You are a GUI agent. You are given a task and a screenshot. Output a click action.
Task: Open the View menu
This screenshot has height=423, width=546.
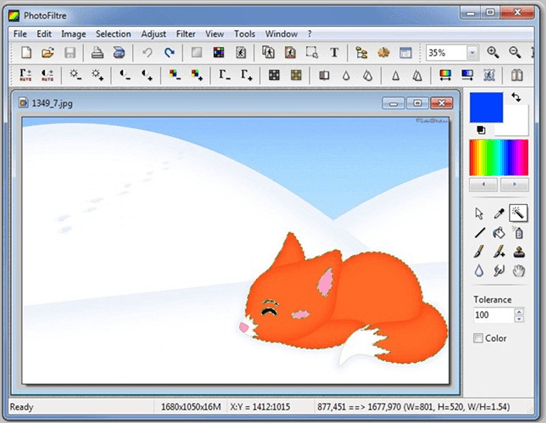(x=214, y=34)
